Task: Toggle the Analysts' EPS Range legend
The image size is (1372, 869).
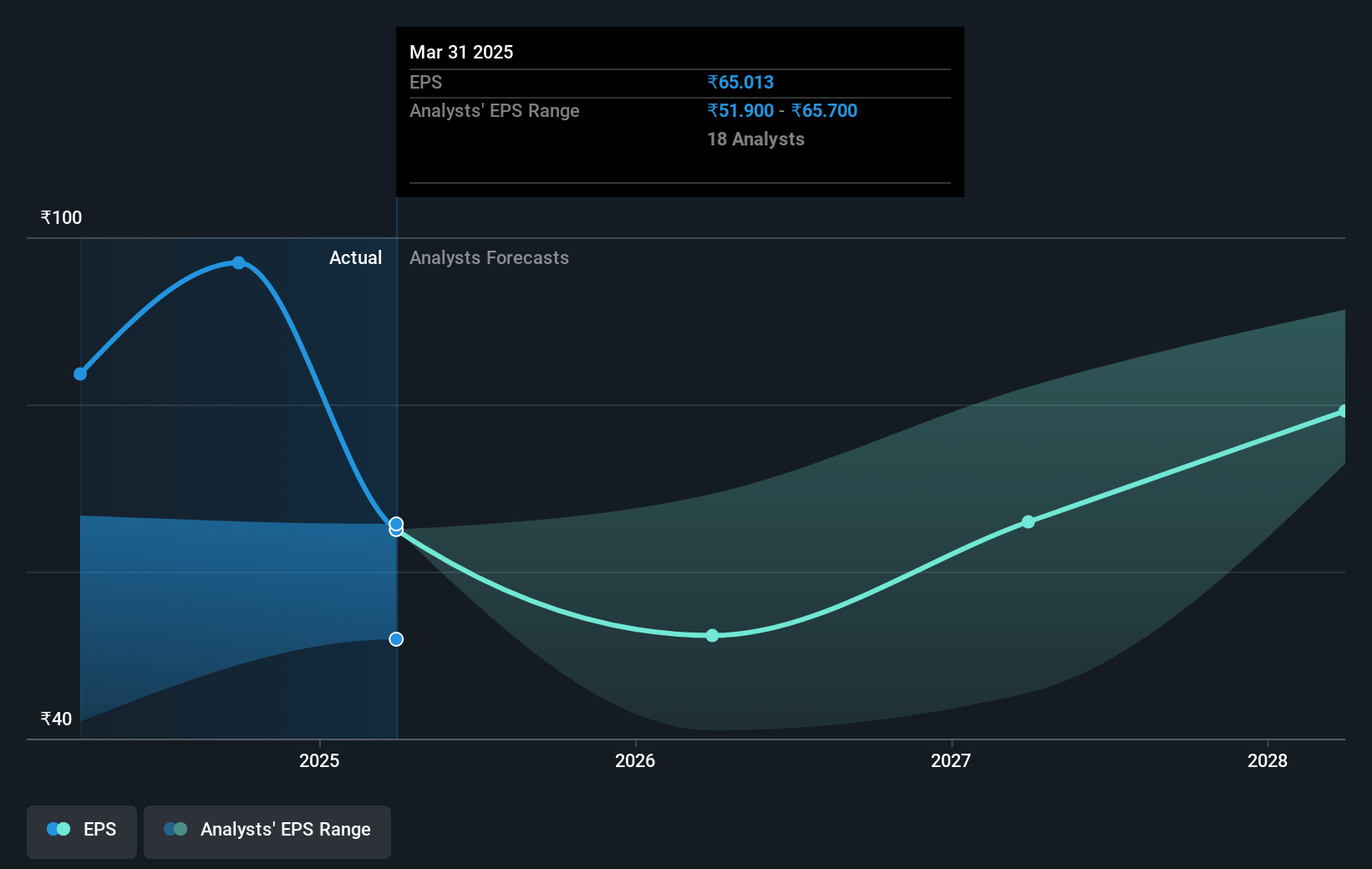Action: point(267,831)
